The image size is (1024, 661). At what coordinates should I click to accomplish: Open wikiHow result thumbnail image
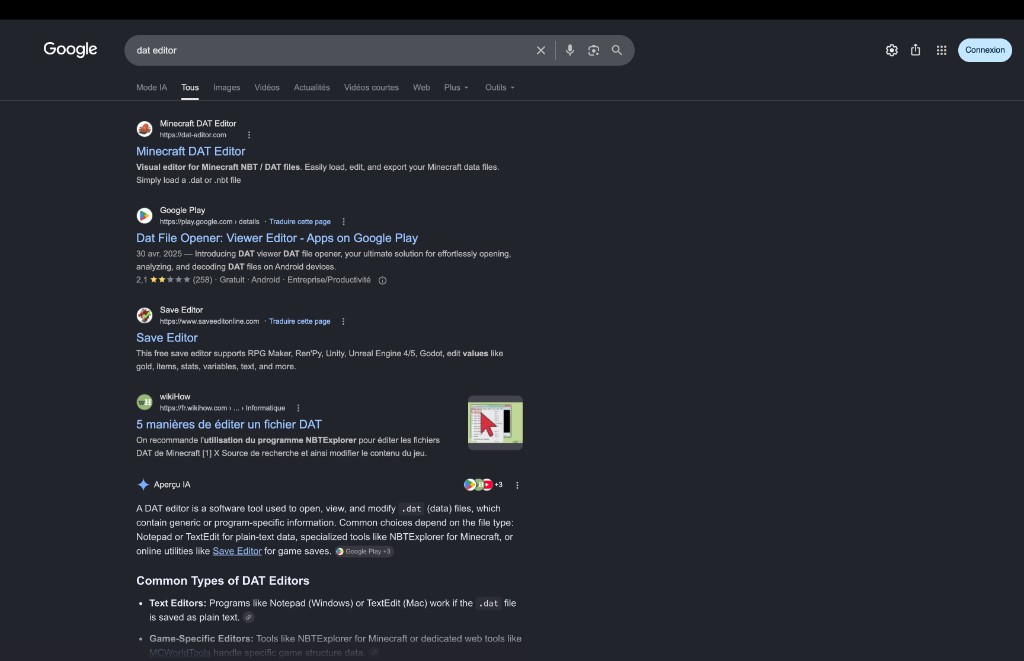pos(495,423)
